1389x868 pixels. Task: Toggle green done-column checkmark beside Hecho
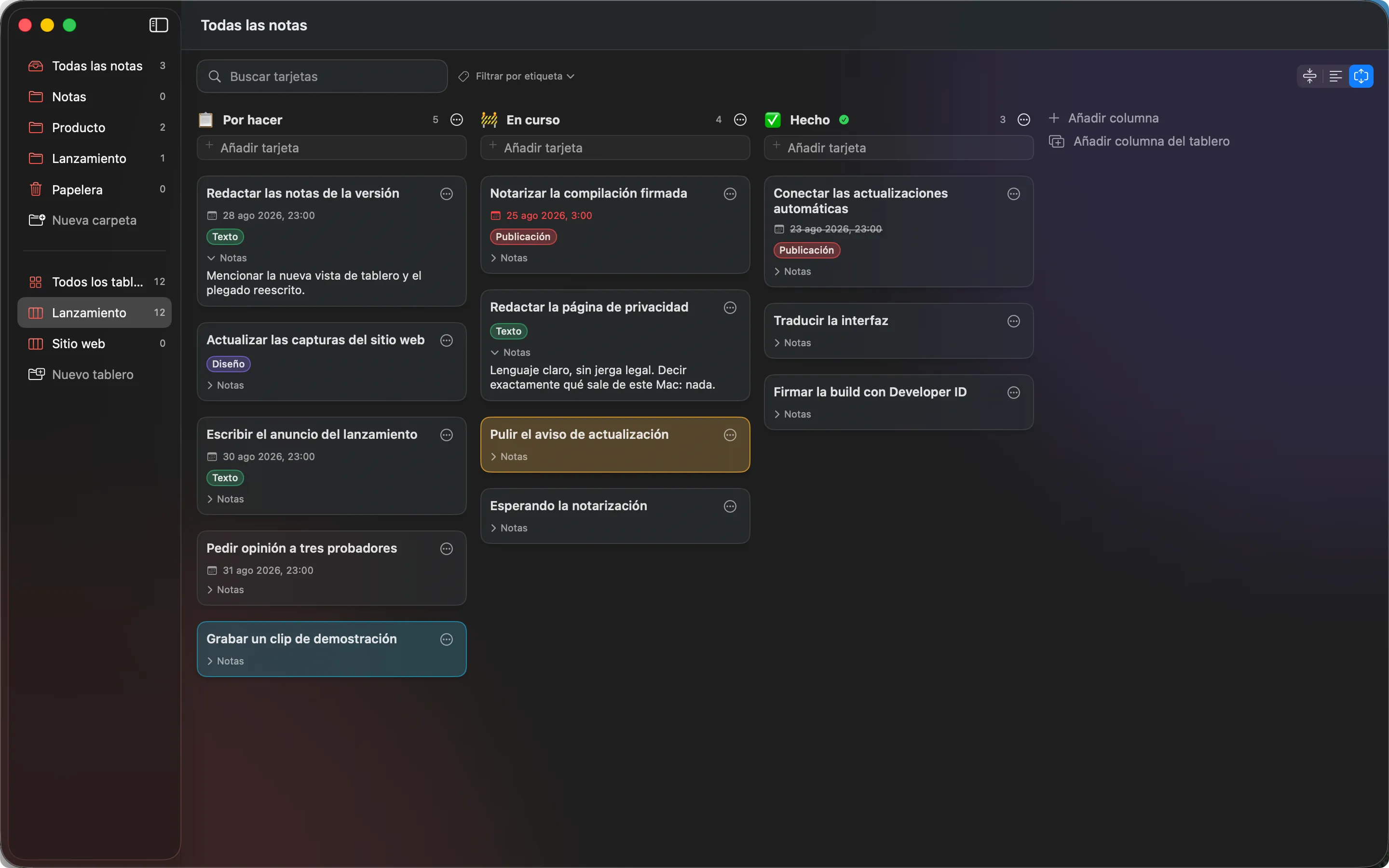coord(844,120)
